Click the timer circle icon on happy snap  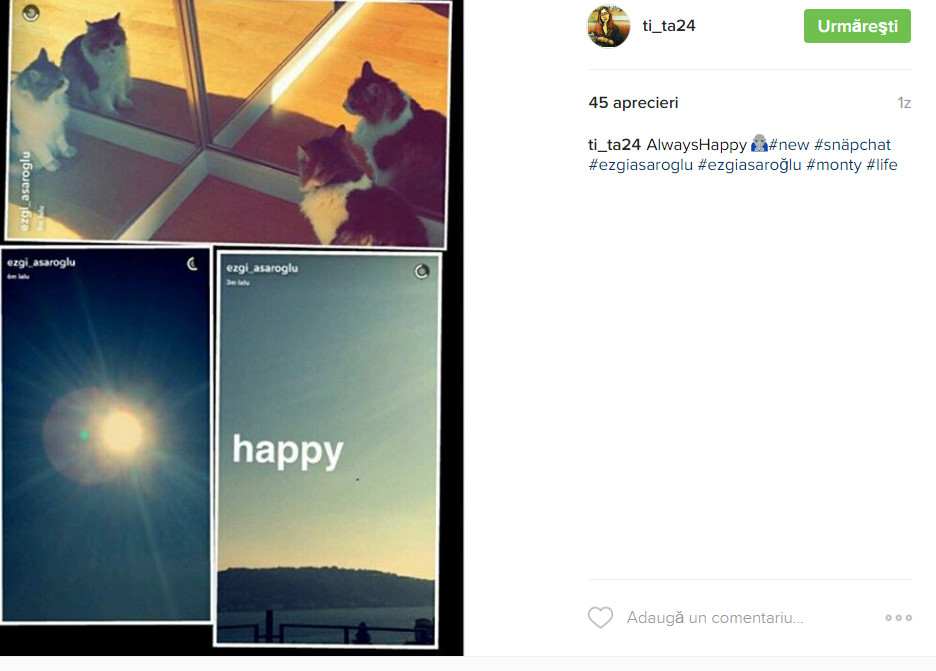(x=422, y=272)
